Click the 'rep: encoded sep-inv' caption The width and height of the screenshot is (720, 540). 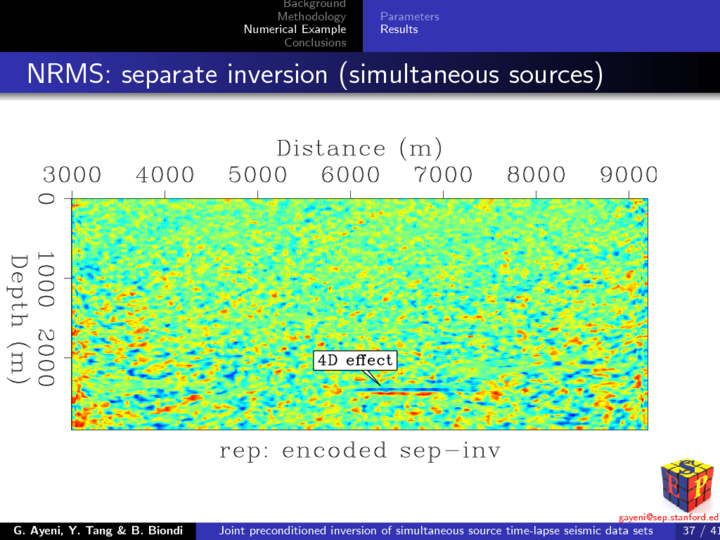(359, 451)
